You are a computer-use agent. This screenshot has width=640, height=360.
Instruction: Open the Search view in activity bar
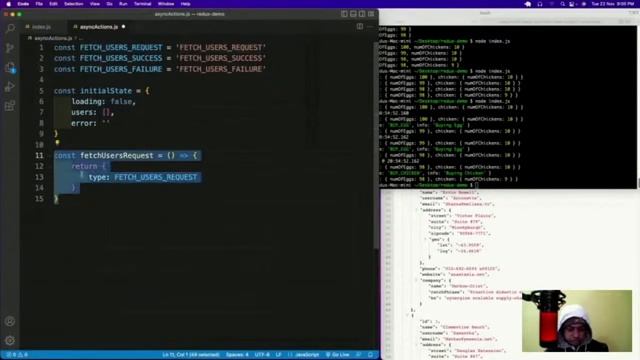[10, 28]
